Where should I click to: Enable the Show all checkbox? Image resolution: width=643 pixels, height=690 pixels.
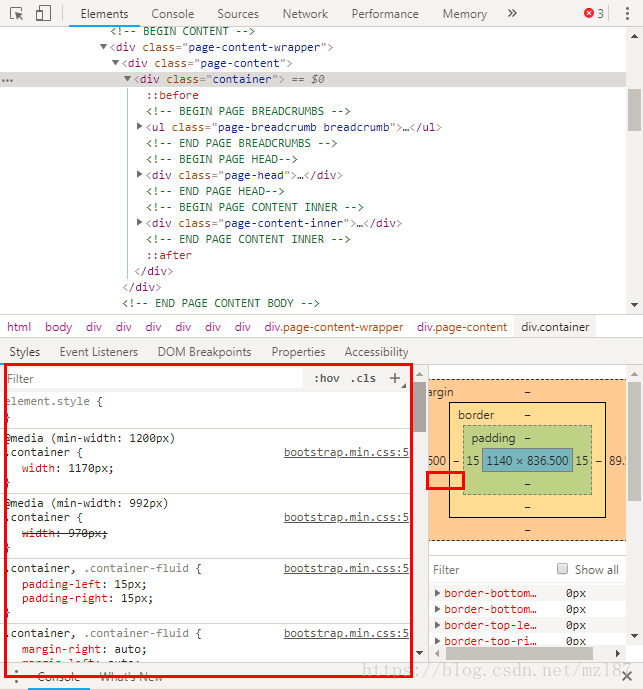(x=562, y=569)
